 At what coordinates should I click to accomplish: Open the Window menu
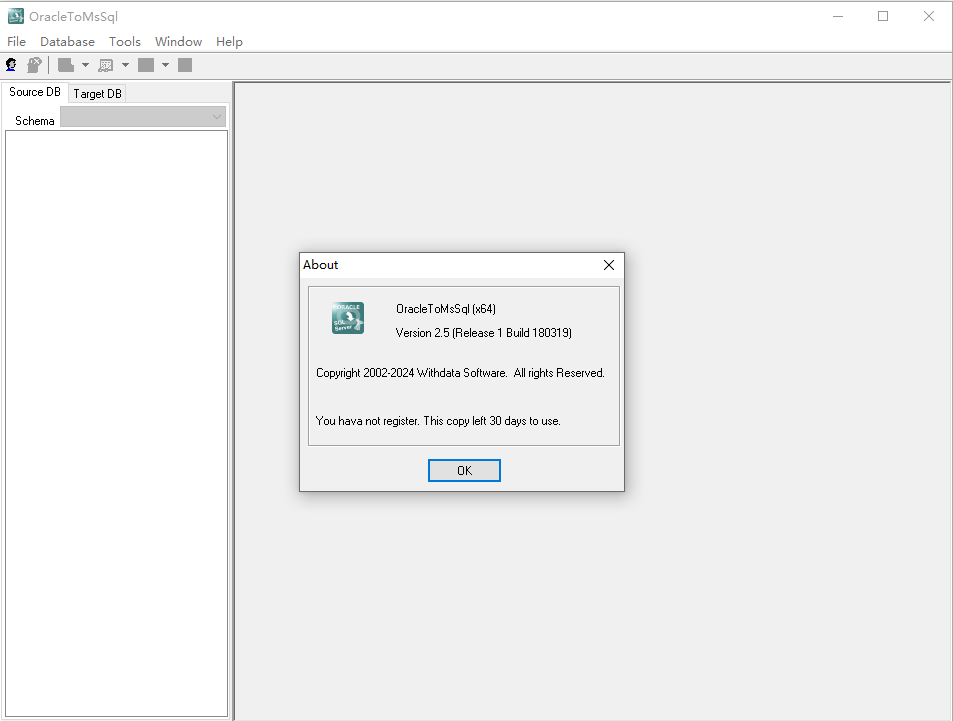[x=178, y=42]
